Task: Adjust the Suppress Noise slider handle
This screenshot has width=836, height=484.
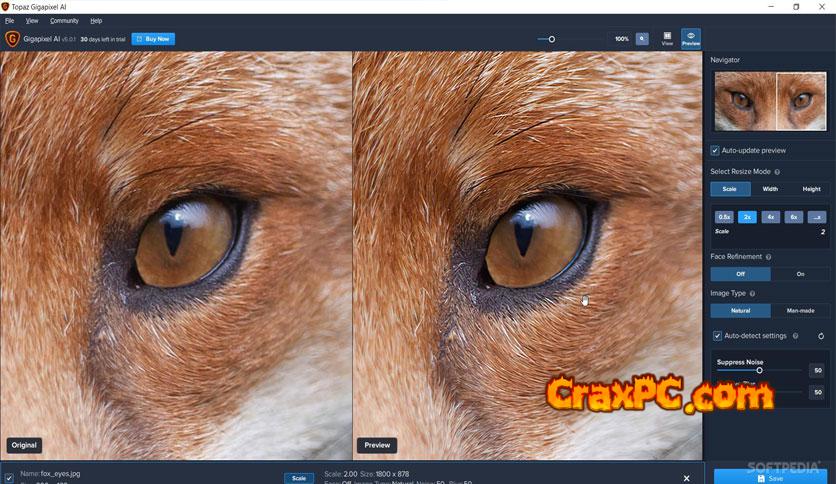Action: 759,370
